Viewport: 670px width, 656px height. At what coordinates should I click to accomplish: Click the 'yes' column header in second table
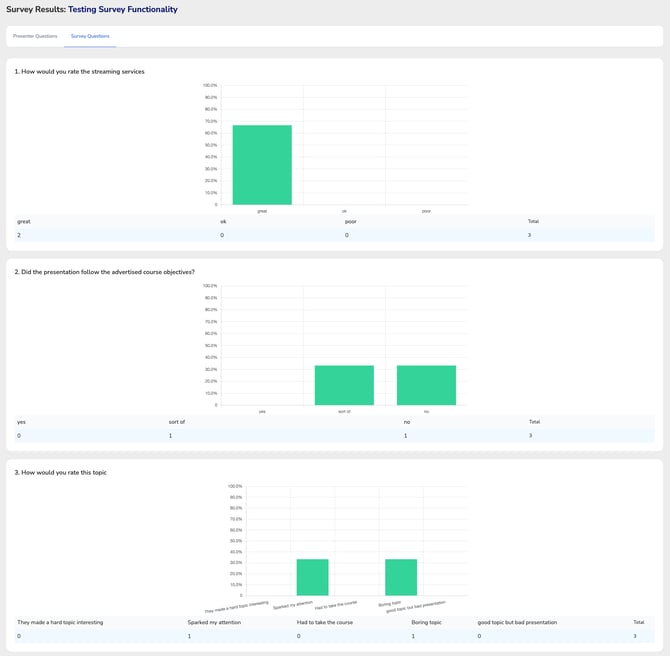pyautogui.click(x=22, y=422)
